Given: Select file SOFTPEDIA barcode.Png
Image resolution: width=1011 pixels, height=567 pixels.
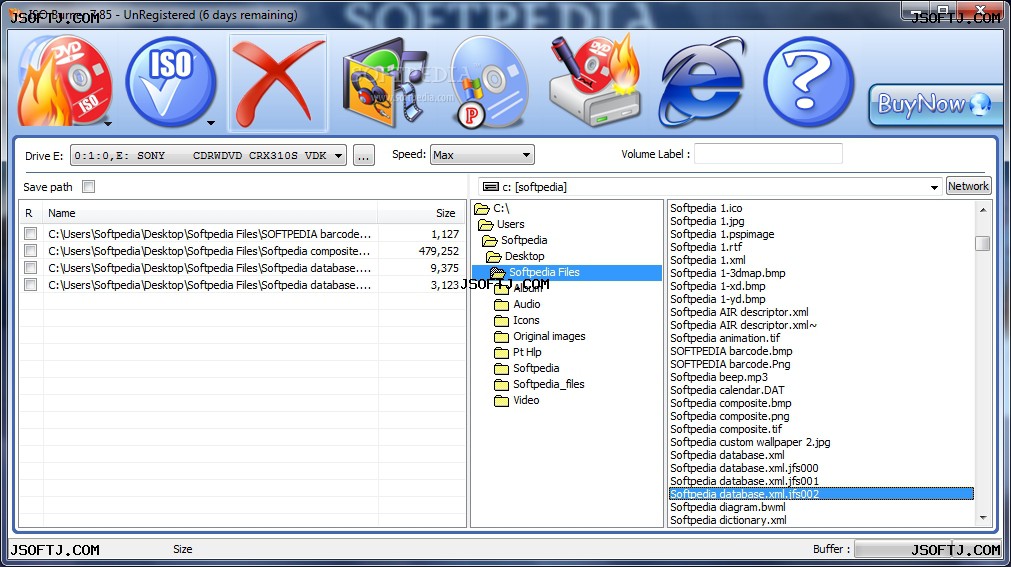Looking at the screenshot, I should coord(730,364).
